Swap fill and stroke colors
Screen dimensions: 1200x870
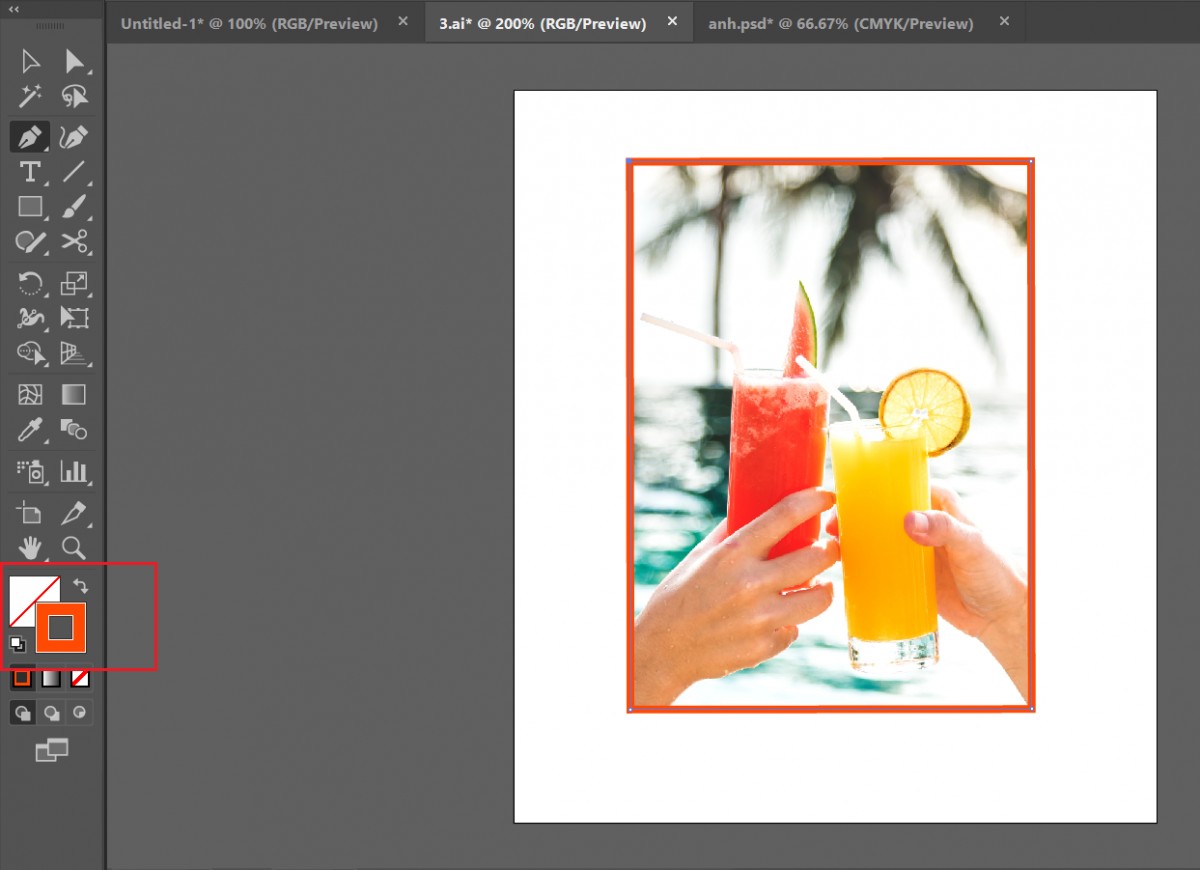[80, 587]
